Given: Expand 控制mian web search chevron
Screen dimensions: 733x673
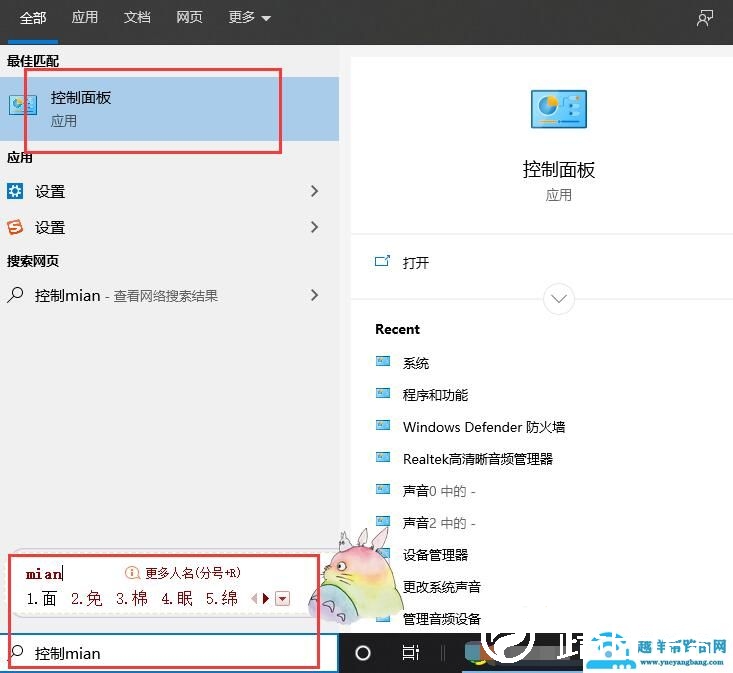Looking at the screenshot, I should pyautogui.click(x=314, y=295).
